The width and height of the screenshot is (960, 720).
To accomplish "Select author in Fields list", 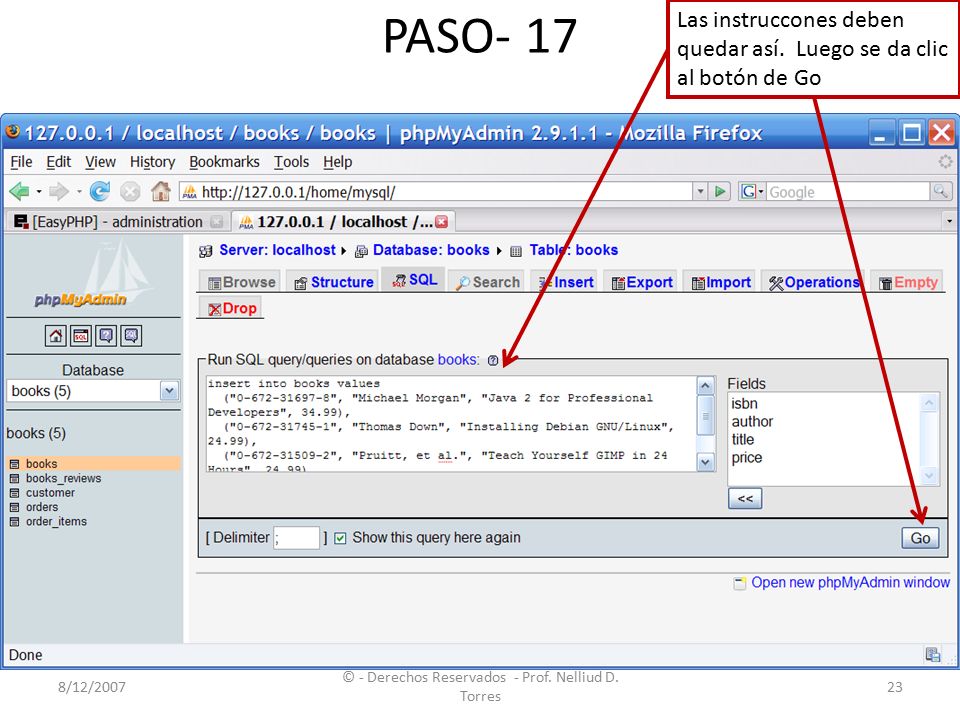I will pyautogui.click(x=752, y=421).
